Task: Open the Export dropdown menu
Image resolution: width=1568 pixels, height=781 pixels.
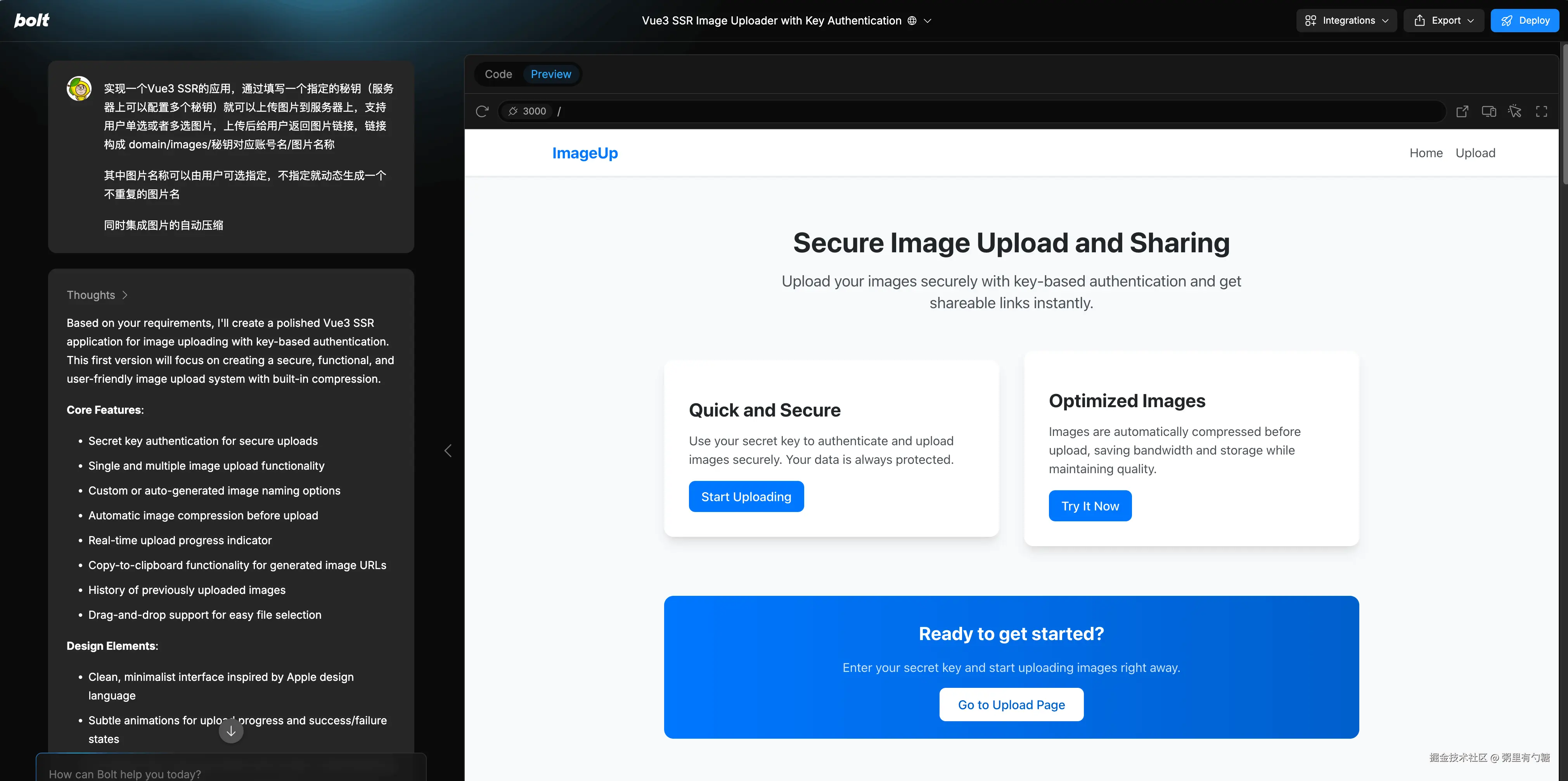Action: coord(1444,21)
